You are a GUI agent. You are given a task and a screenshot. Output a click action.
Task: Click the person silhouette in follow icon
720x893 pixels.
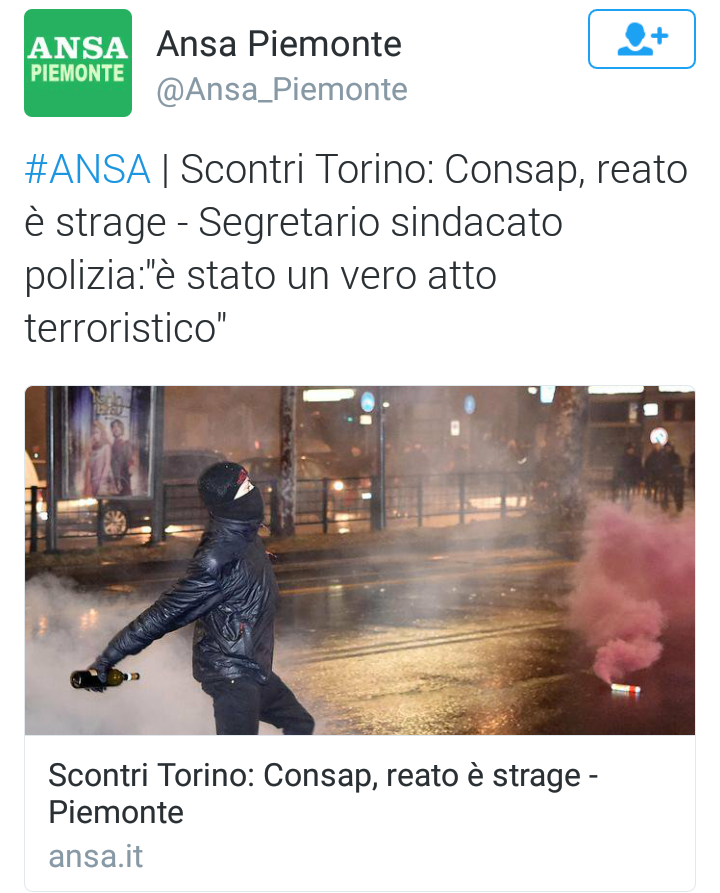pyautogui.click(x=634, y=40)
